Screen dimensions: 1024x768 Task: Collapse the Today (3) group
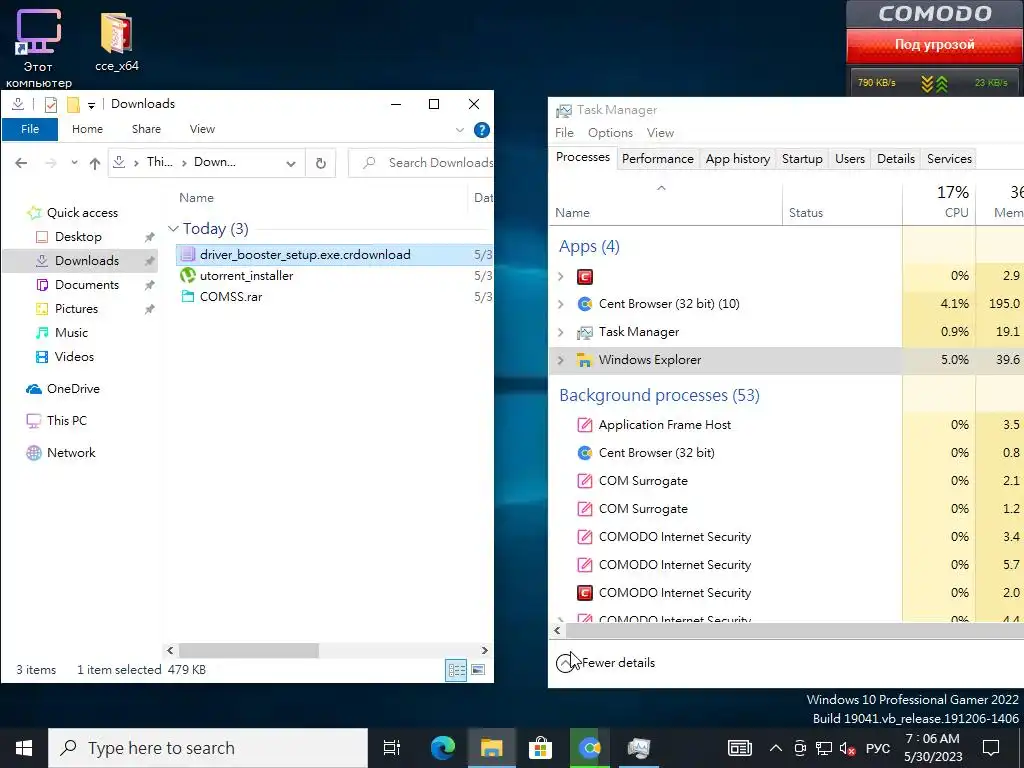click(173, 229)
